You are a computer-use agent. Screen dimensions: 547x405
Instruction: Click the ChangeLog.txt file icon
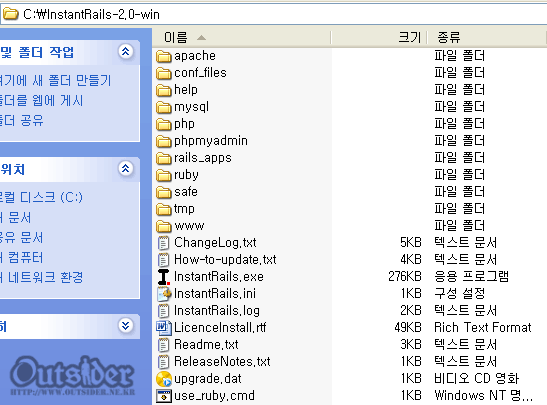[x=163, y=243]
